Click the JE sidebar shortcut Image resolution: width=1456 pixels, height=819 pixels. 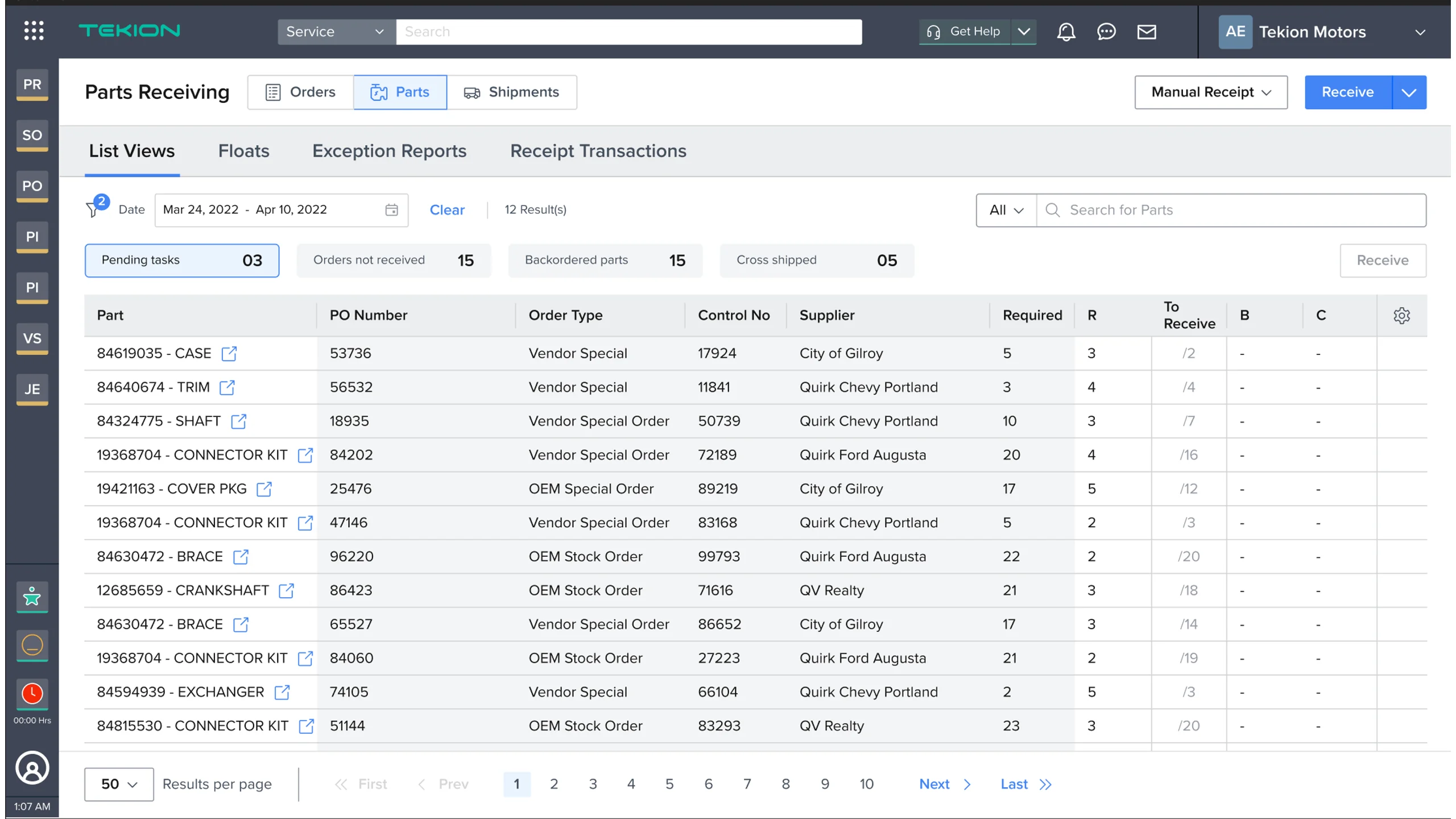click(x=32, y=390)
